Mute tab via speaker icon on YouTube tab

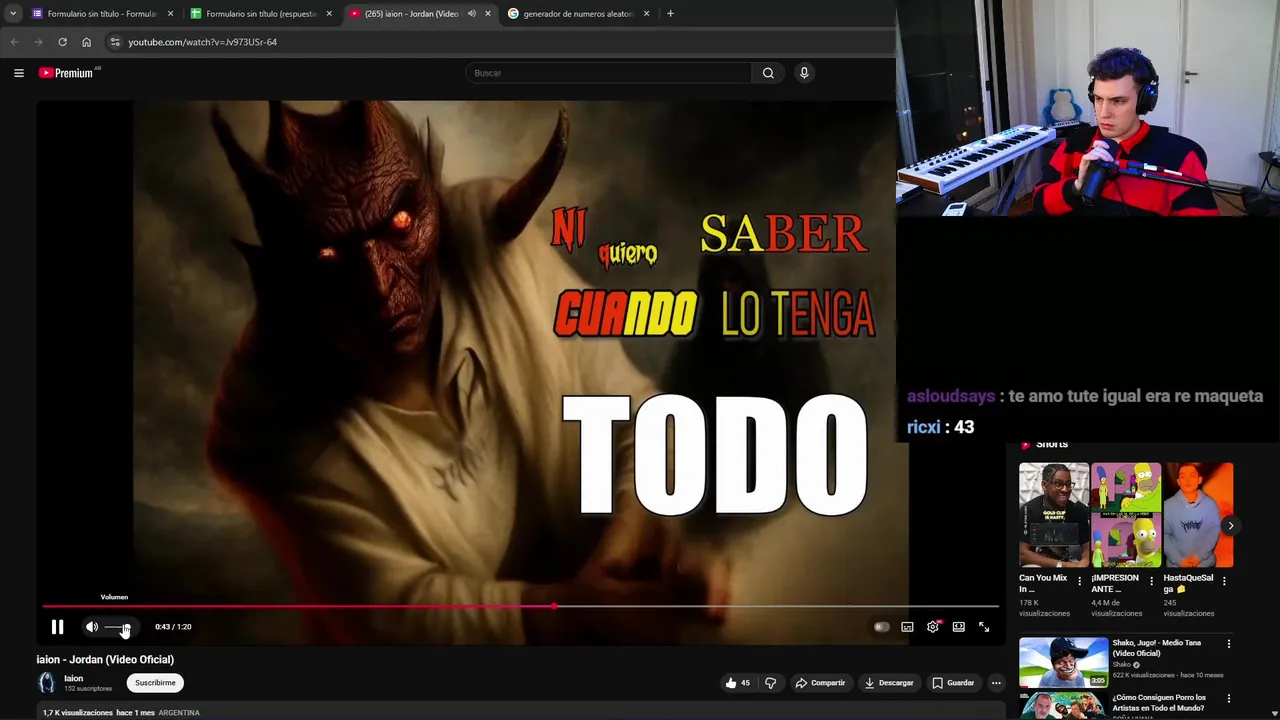point(471,14)
